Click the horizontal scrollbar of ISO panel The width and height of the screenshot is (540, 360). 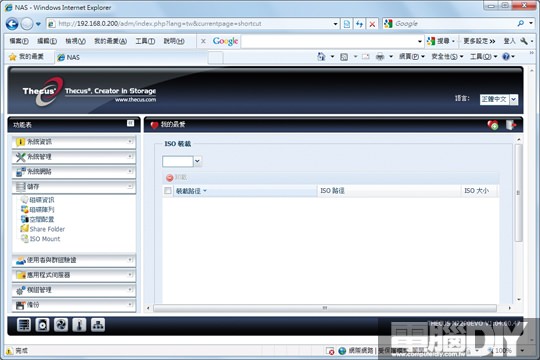325,308
